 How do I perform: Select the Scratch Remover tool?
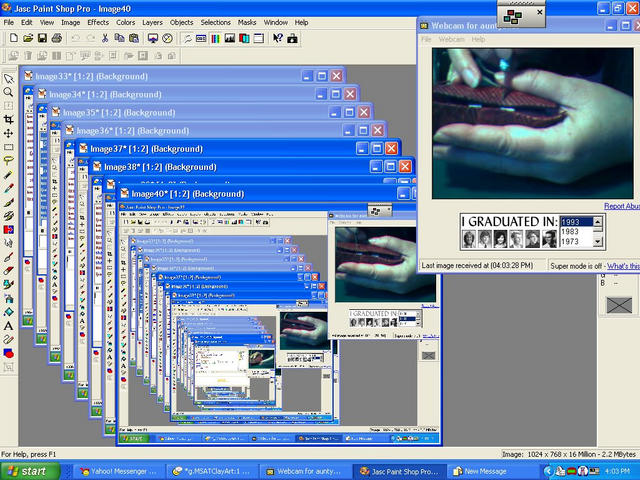8,257
